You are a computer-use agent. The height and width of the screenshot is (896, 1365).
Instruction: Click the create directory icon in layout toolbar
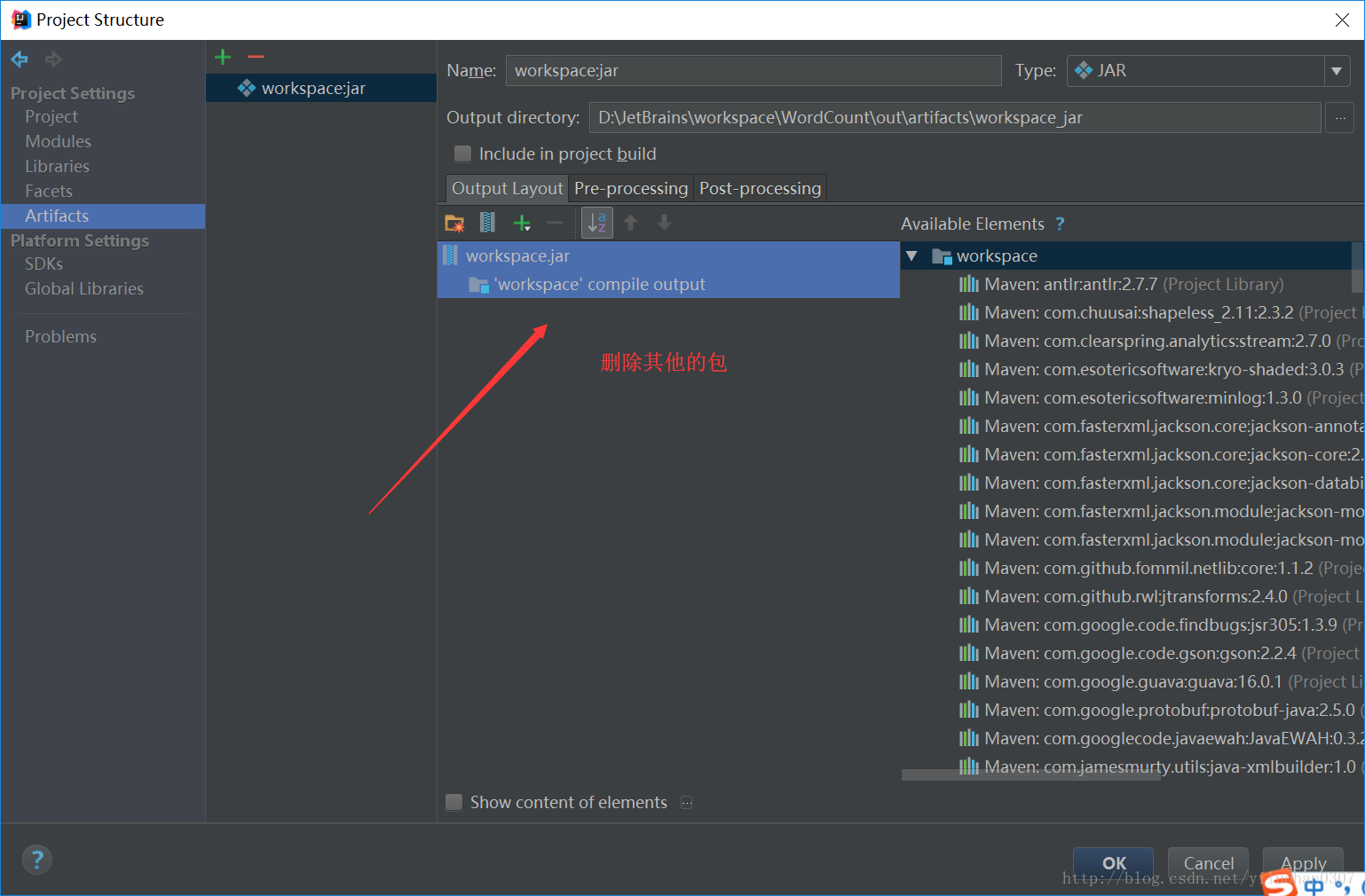coord(454,223)
